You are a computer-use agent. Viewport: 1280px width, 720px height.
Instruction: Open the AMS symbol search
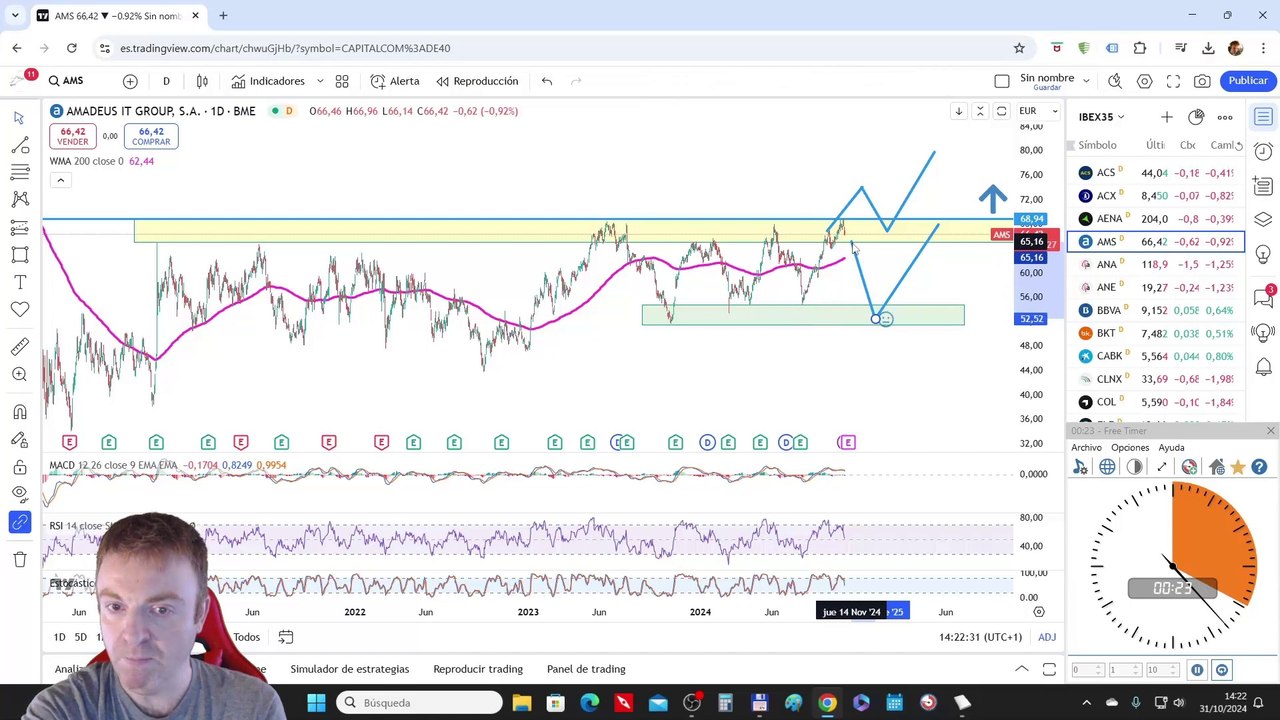pyautogui.click(x=66, y=81)
